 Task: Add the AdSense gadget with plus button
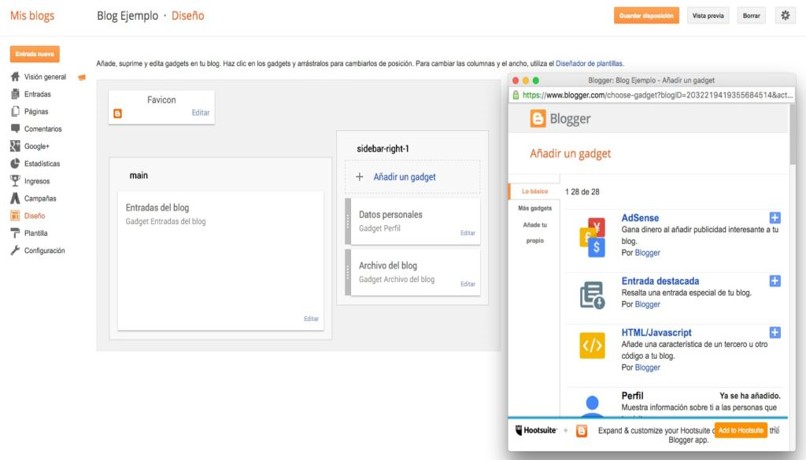(775, 218)
